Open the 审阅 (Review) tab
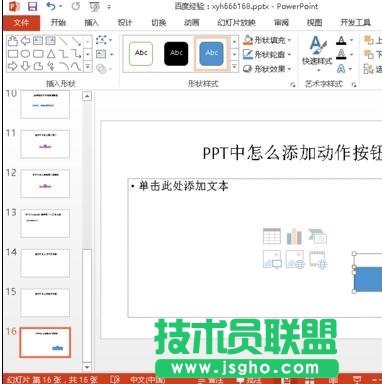This screenshot has height=384, width=382. 281,23
